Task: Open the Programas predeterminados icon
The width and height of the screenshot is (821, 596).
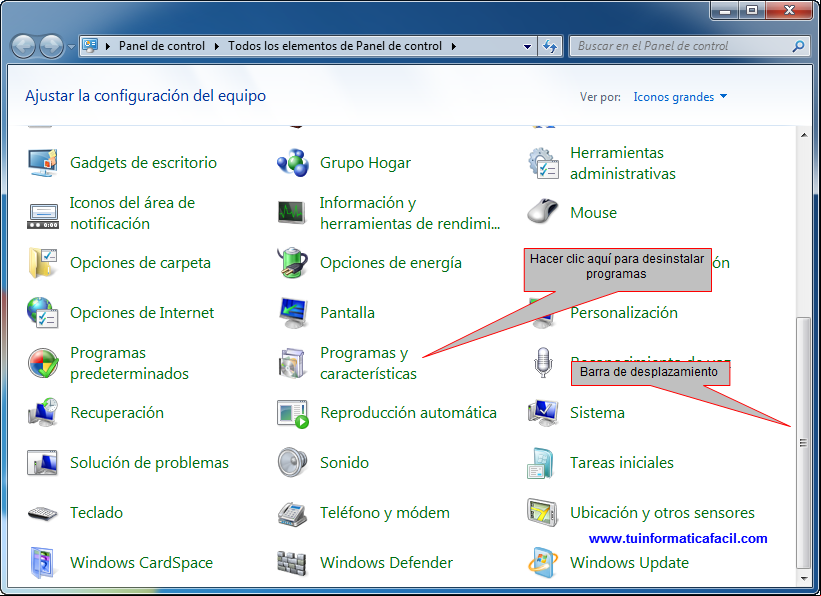Action: click(42, 363)
